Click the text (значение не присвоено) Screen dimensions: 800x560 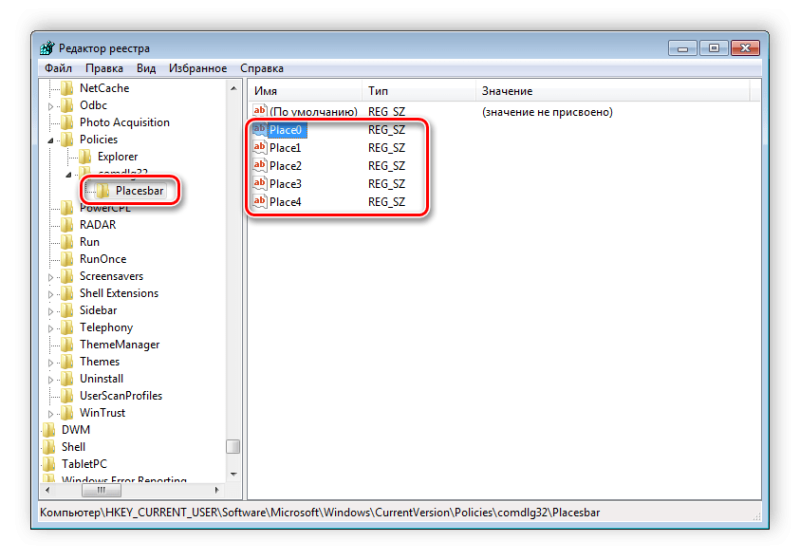coord(547,112)
